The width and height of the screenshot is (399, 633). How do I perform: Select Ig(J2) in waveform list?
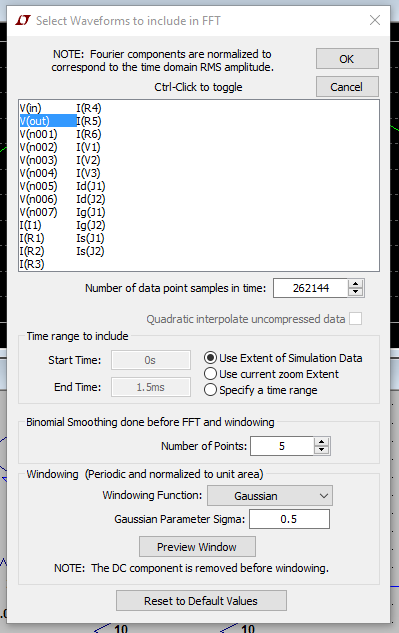coord(91,225)
